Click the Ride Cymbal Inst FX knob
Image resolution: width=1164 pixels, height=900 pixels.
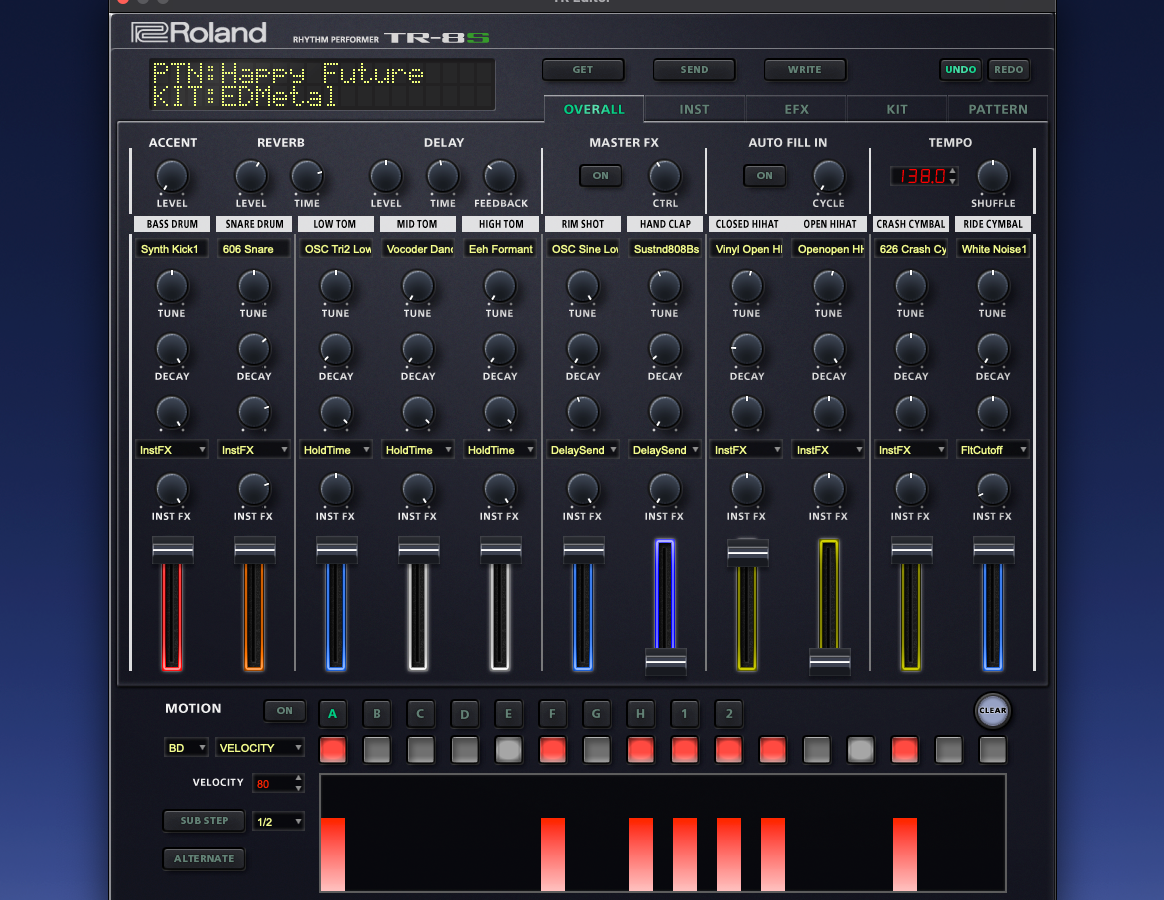[992, 488]
